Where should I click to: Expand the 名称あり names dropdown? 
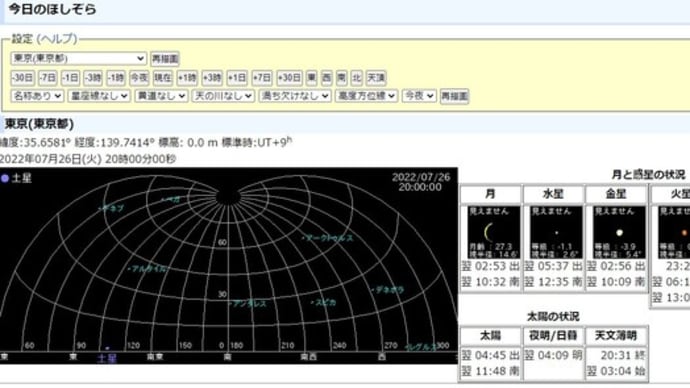pos(37,96)
